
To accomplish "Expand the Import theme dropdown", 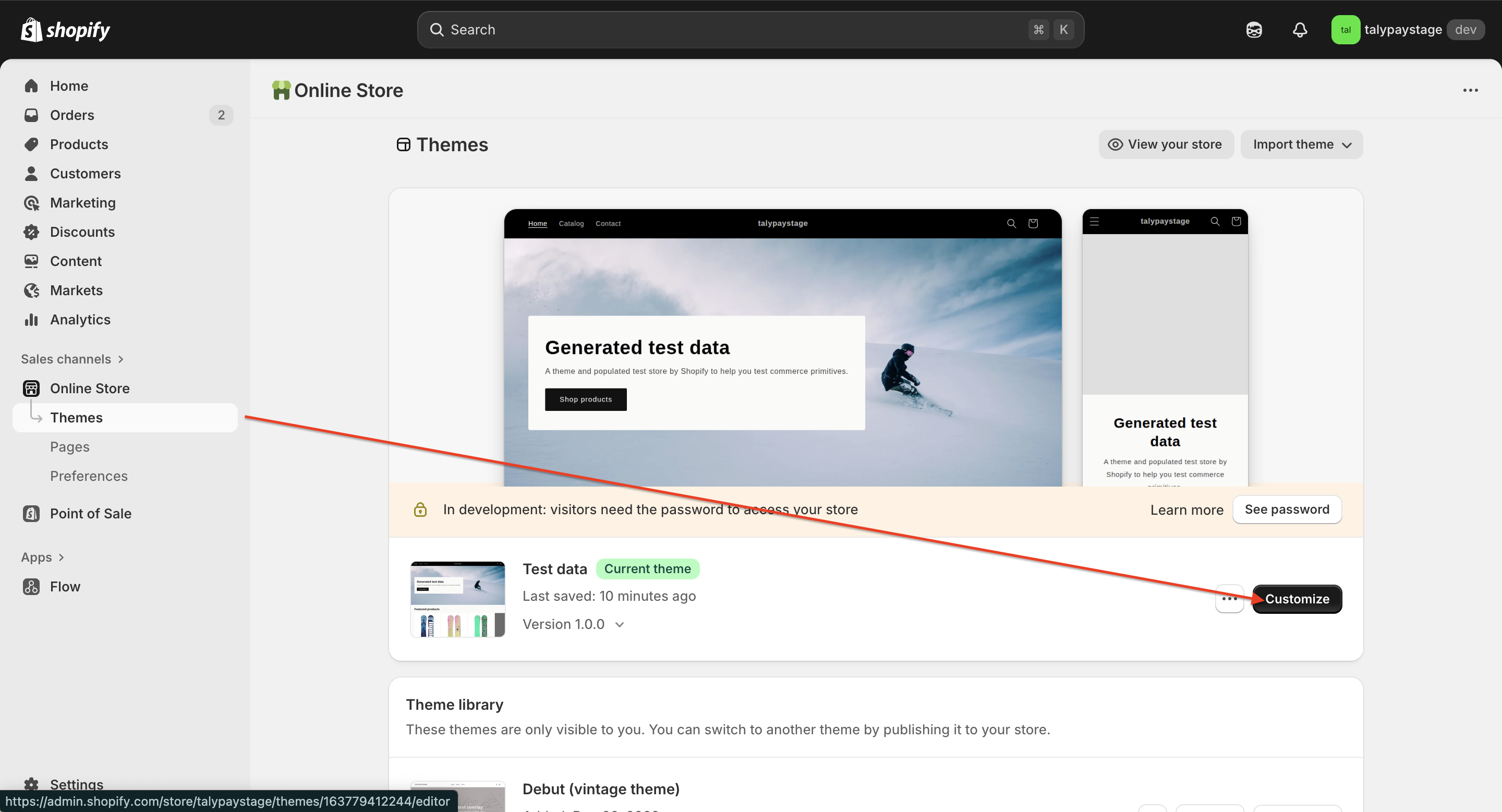I will click(x=1301, y=144).
